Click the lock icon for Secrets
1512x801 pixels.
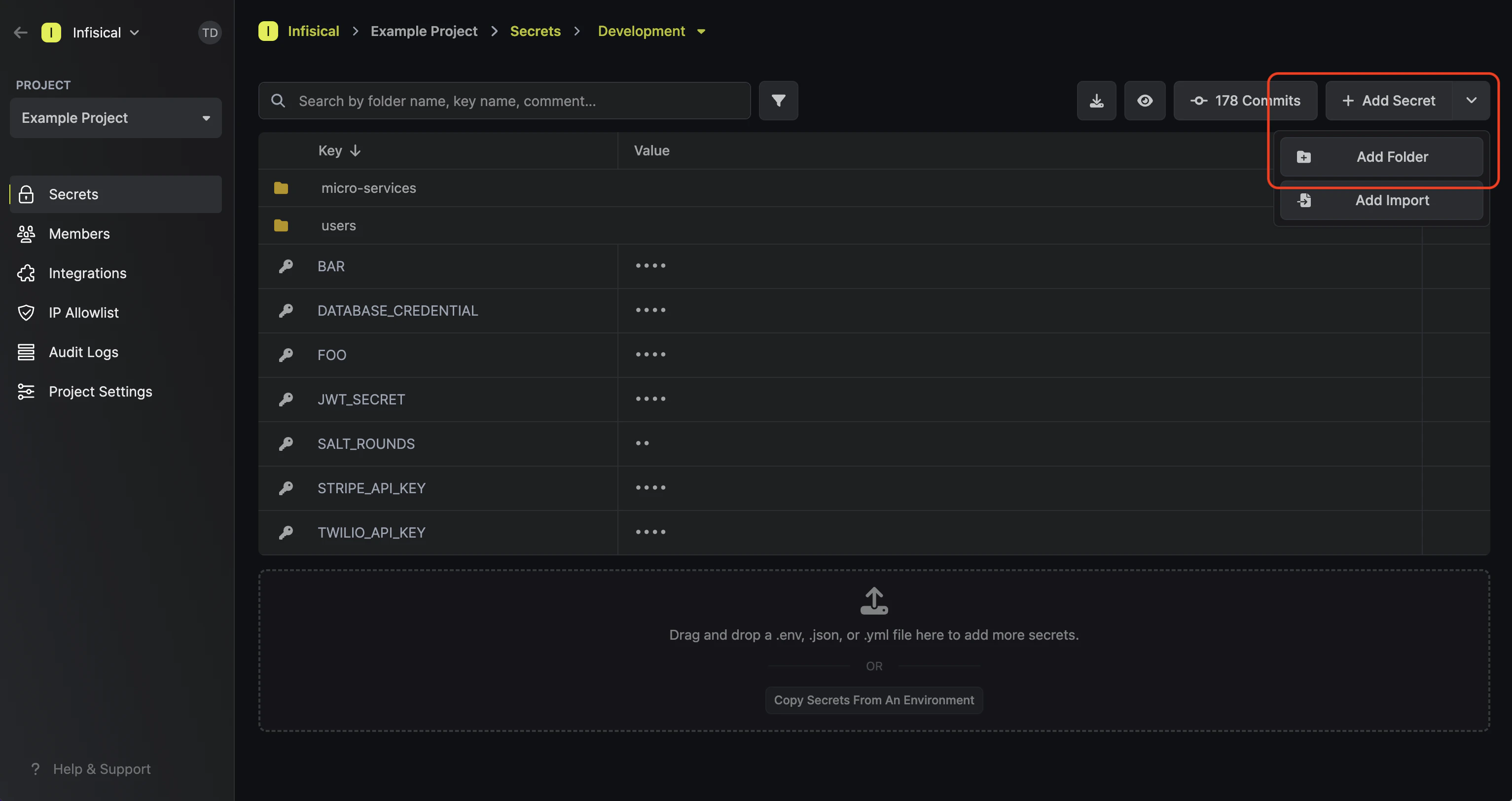(26, 194)
